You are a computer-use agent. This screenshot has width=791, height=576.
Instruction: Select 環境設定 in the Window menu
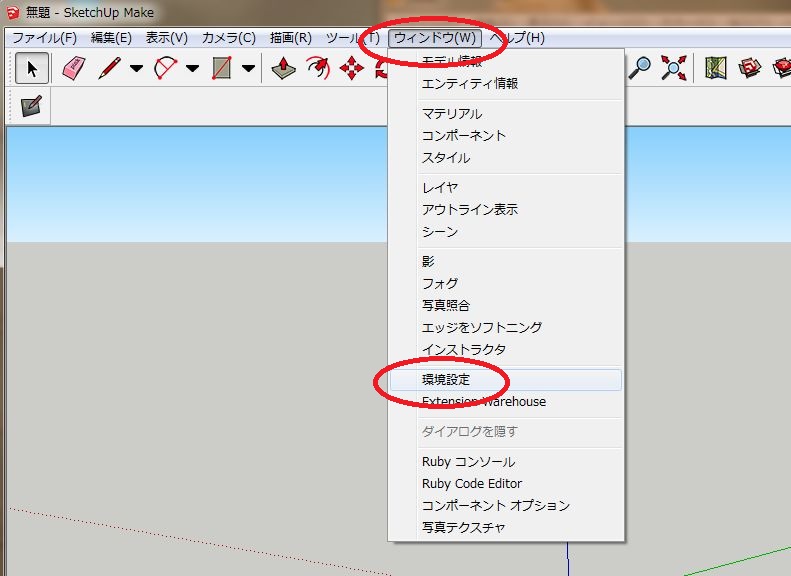506,380
